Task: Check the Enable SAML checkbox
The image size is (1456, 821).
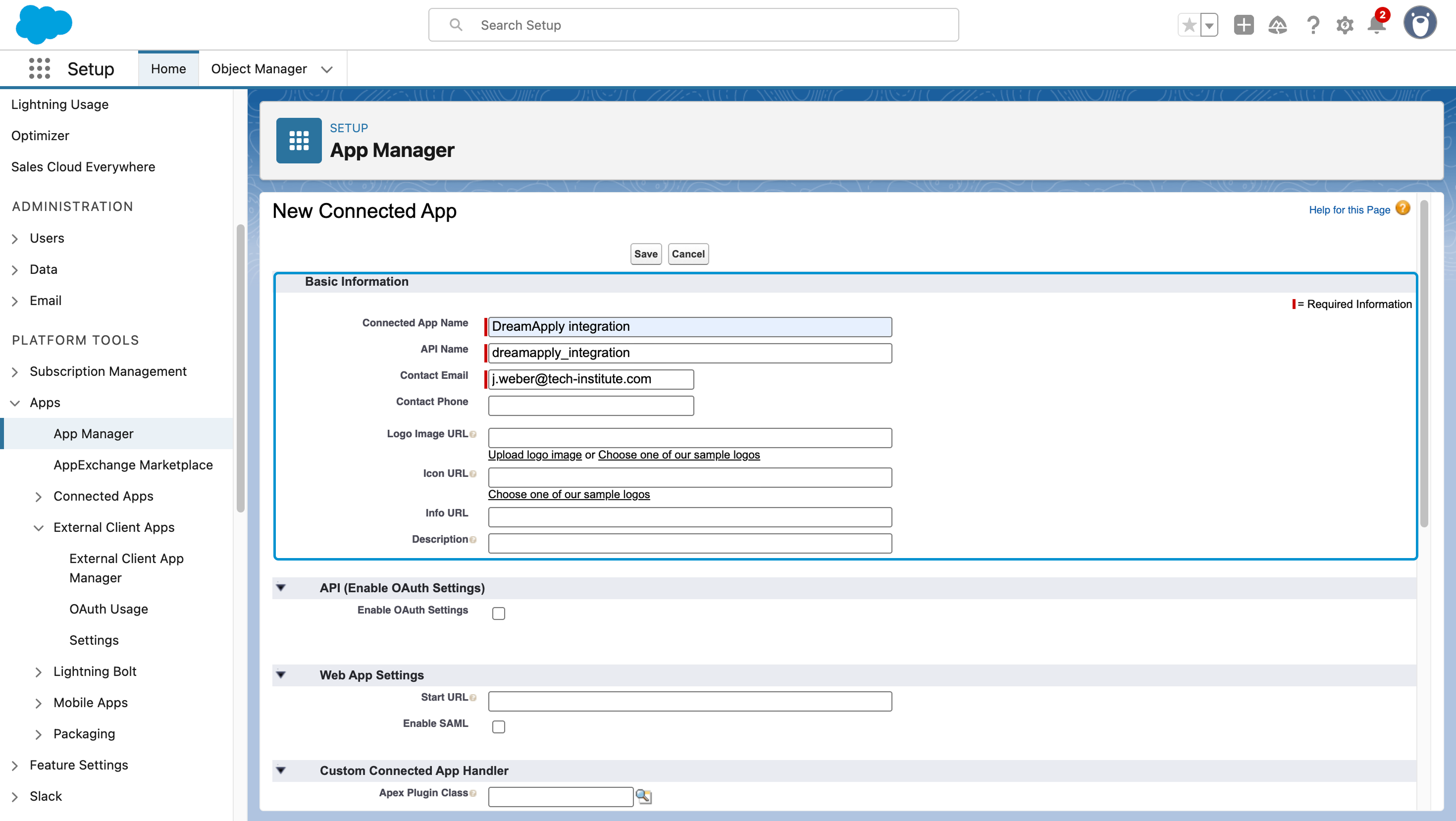Action: (499, 726)
